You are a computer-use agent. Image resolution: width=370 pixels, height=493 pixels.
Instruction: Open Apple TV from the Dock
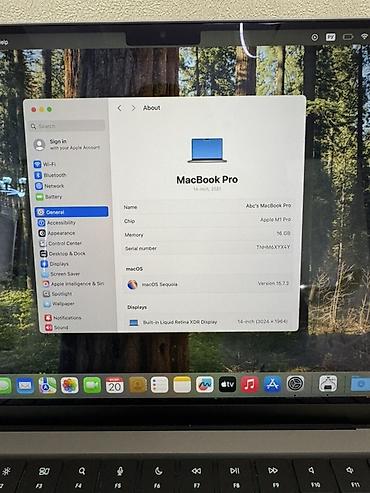point(227,385)
